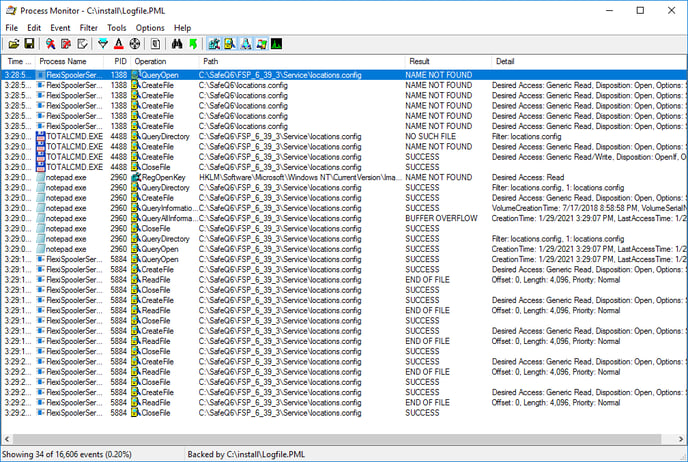Open the Filter dialog via funnel icon
The image size is (688, 462).
pos(103,44)
